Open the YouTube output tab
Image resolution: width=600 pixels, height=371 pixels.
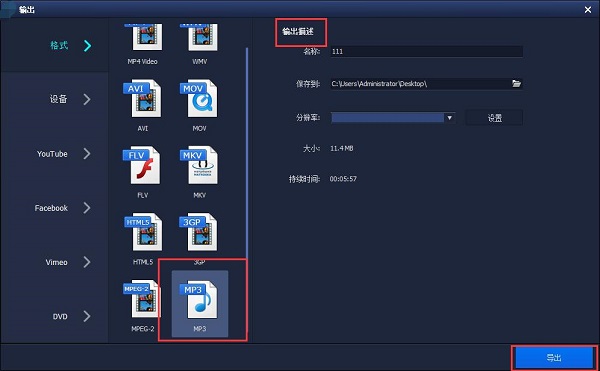pos(55,154)
